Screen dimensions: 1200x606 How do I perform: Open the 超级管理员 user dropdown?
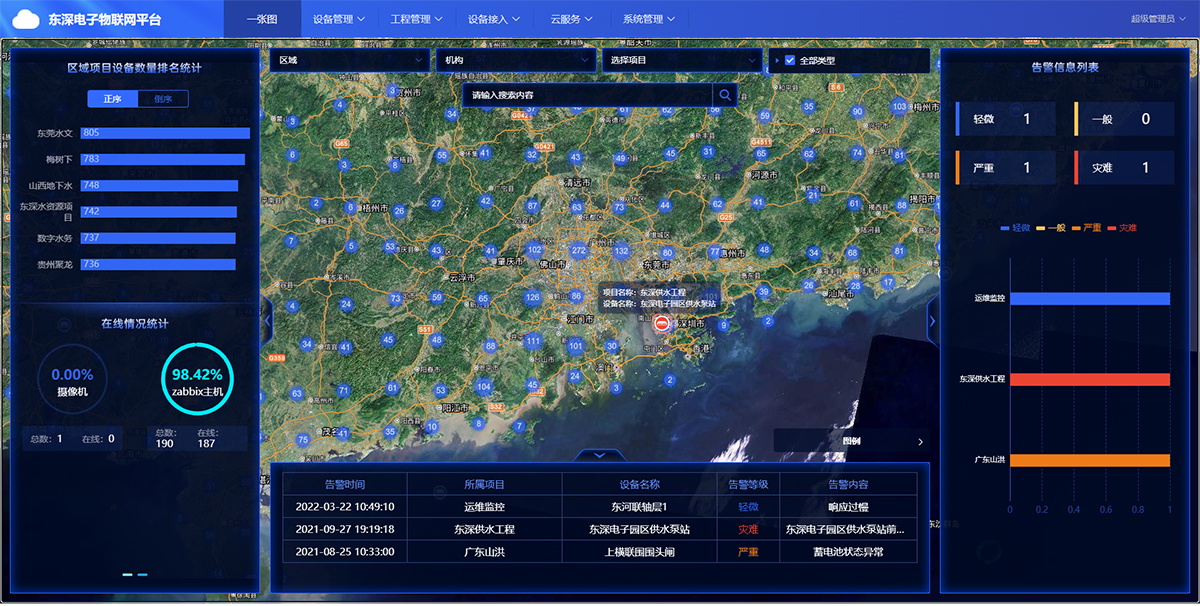click(x=1157, y=19)
